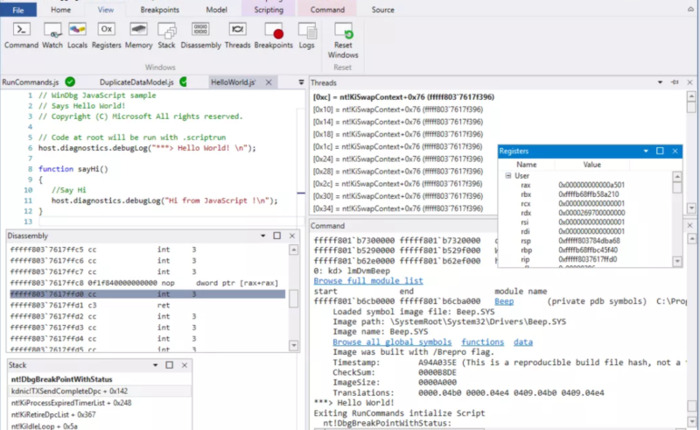Switch to the Scripting ribbon tab

click(268, 9)
